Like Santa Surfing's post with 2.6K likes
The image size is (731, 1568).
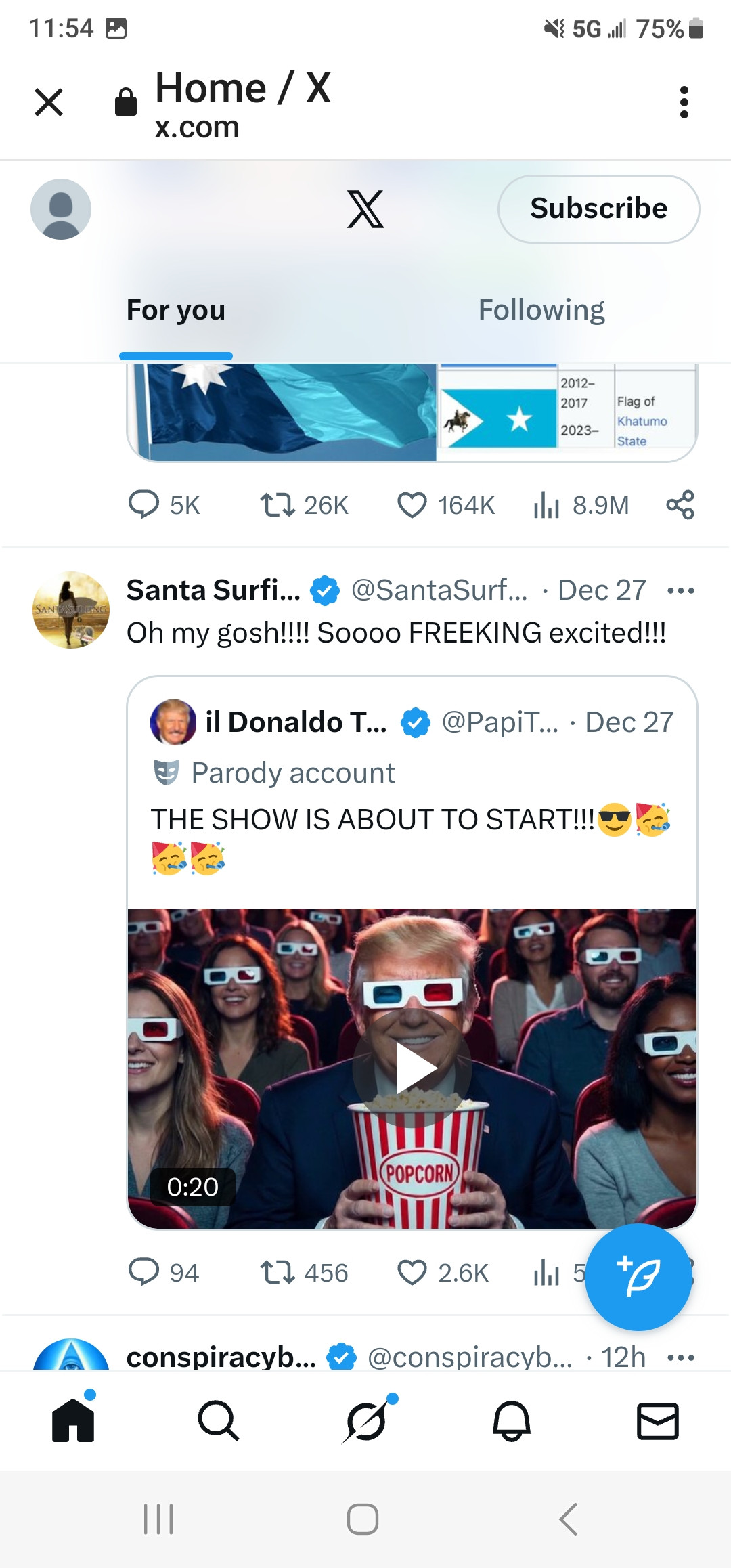(x=412, y=1272)
